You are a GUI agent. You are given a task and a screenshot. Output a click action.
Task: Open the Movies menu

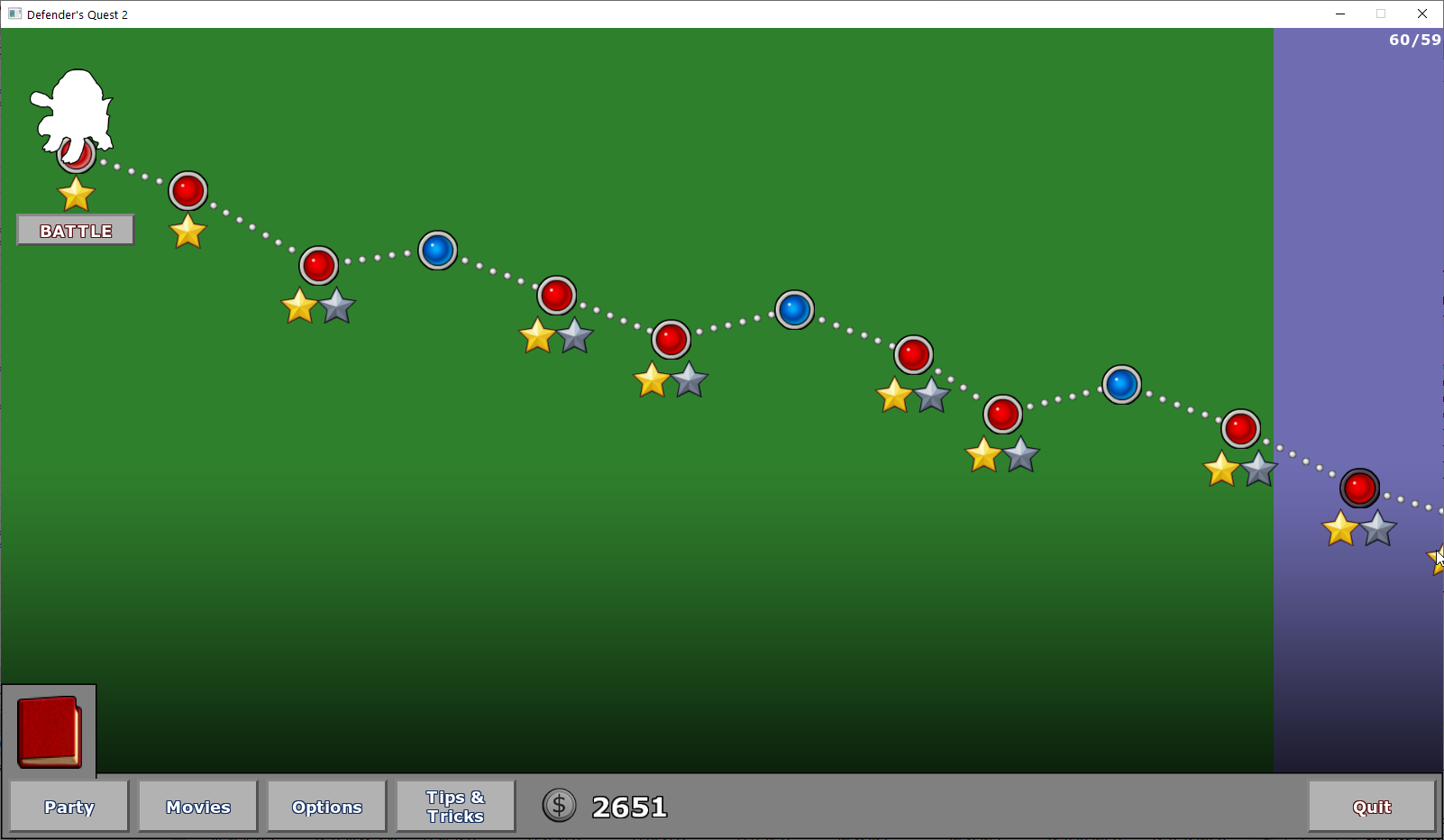(198, 807)
